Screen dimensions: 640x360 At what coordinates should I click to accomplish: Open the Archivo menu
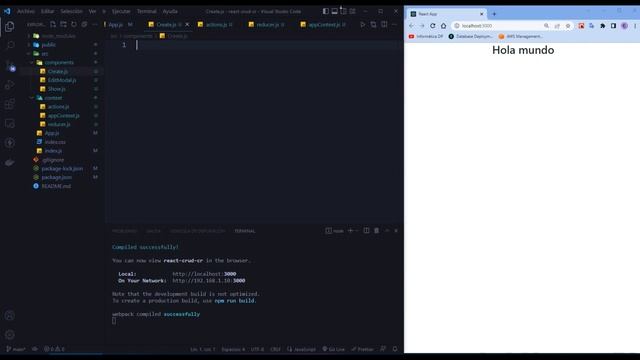[26, 11]
